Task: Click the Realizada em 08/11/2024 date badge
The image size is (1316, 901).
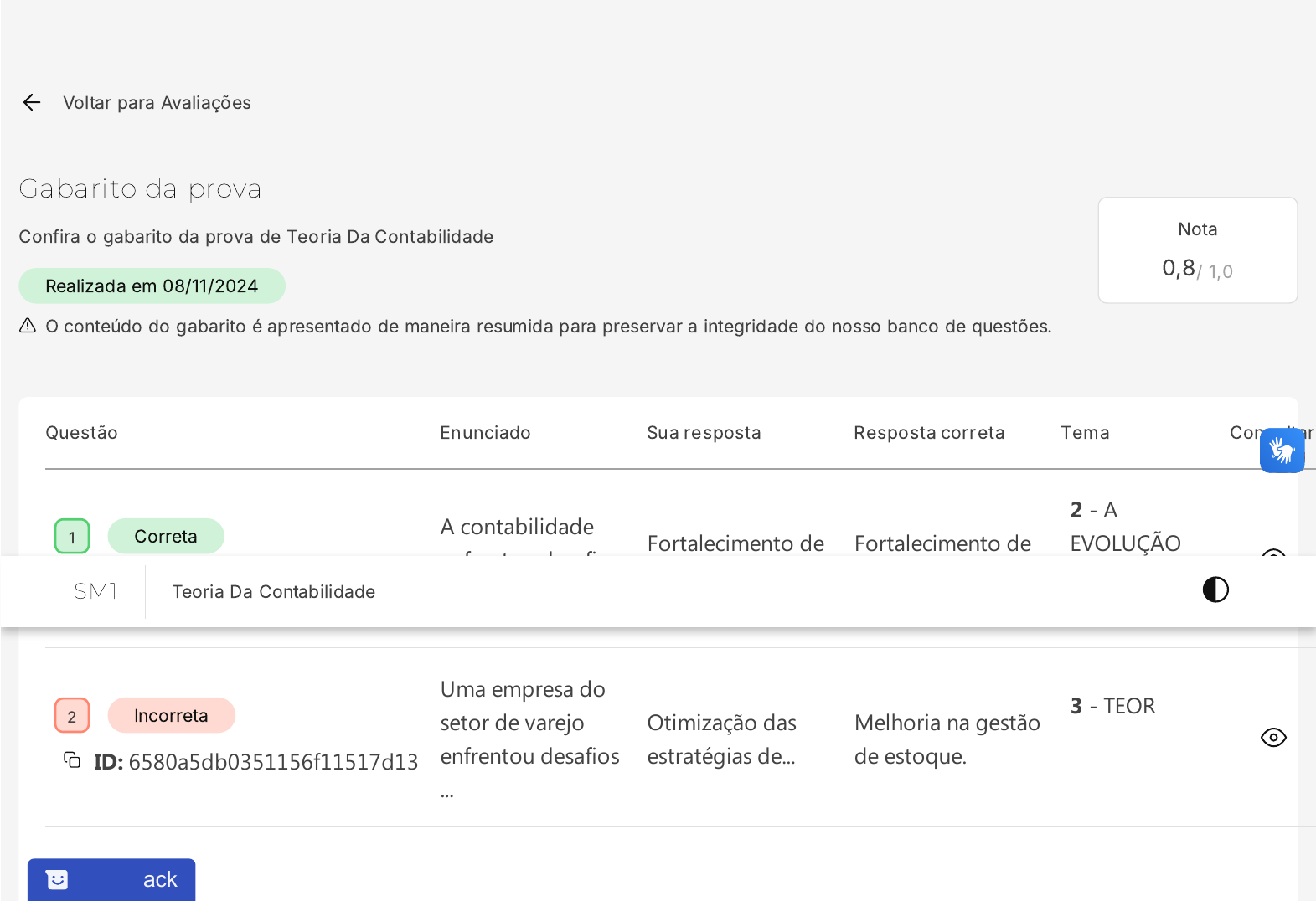Action: (x=152, y=286)
